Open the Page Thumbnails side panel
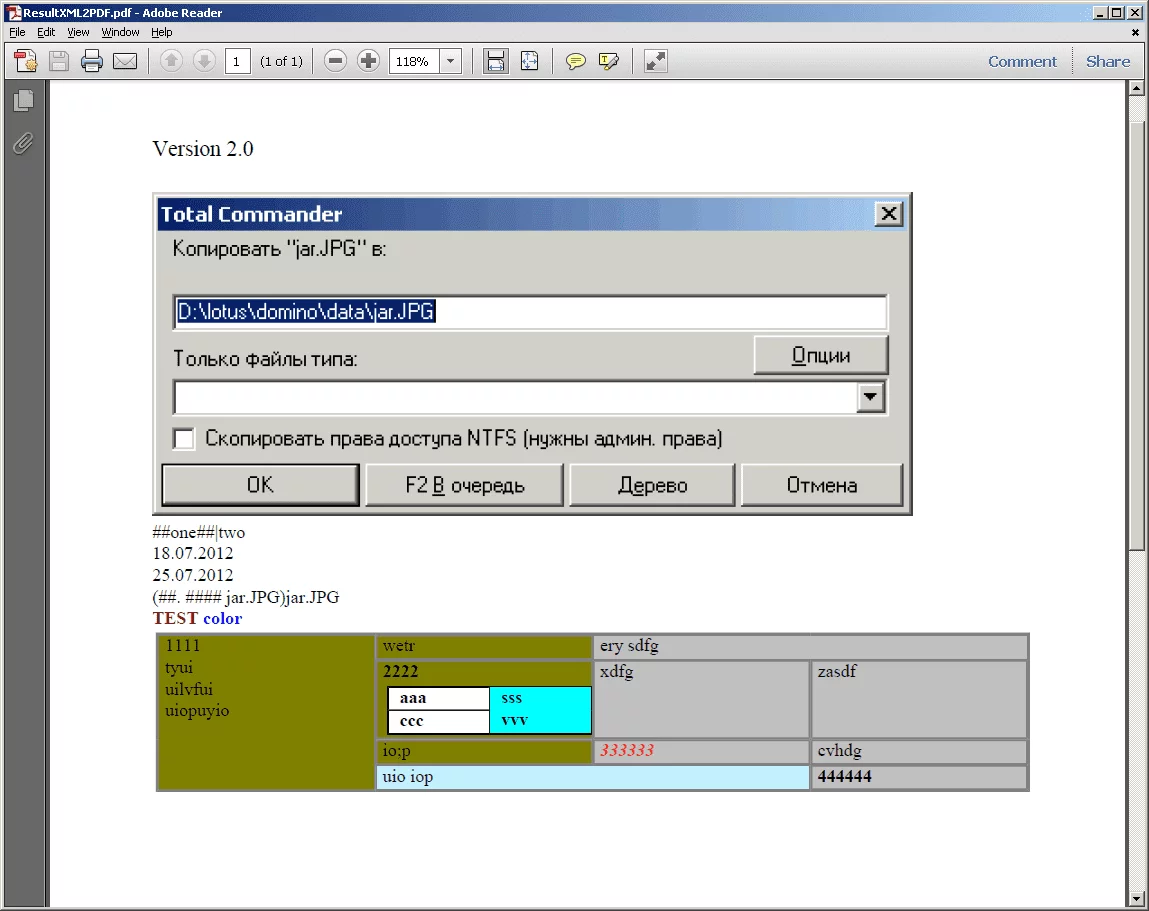The image size is (1149, 911). (23, 100)
